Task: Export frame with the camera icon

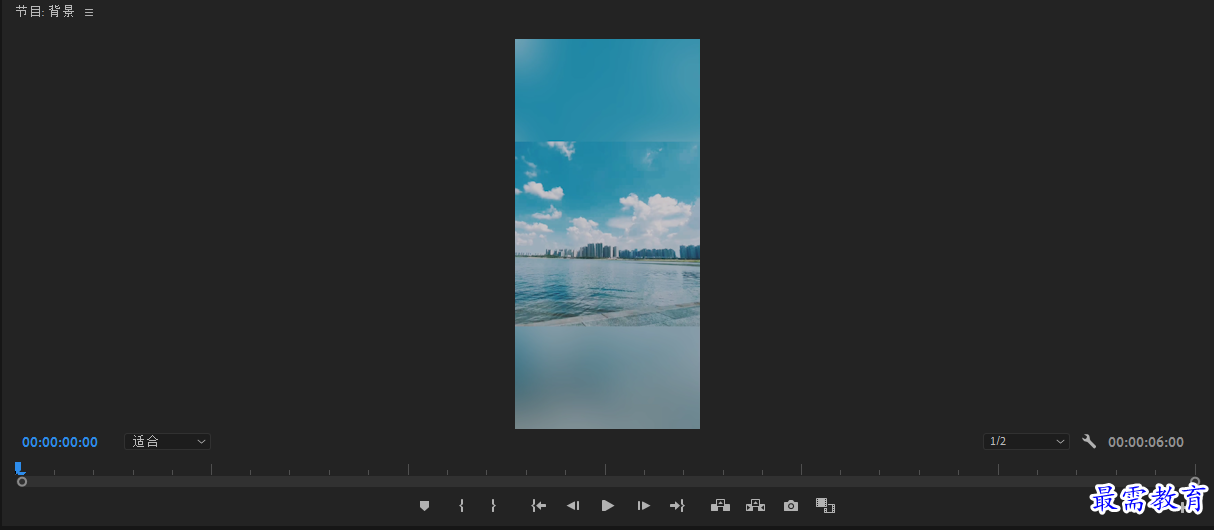Action: pyautogui.click(x=791, y=506)
